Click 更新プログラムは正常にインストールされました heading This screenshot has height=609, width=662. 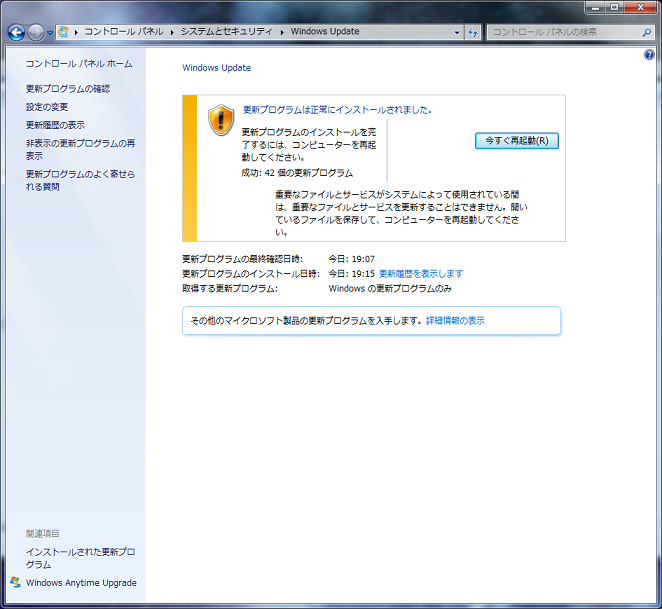click(x=337, y=110)
